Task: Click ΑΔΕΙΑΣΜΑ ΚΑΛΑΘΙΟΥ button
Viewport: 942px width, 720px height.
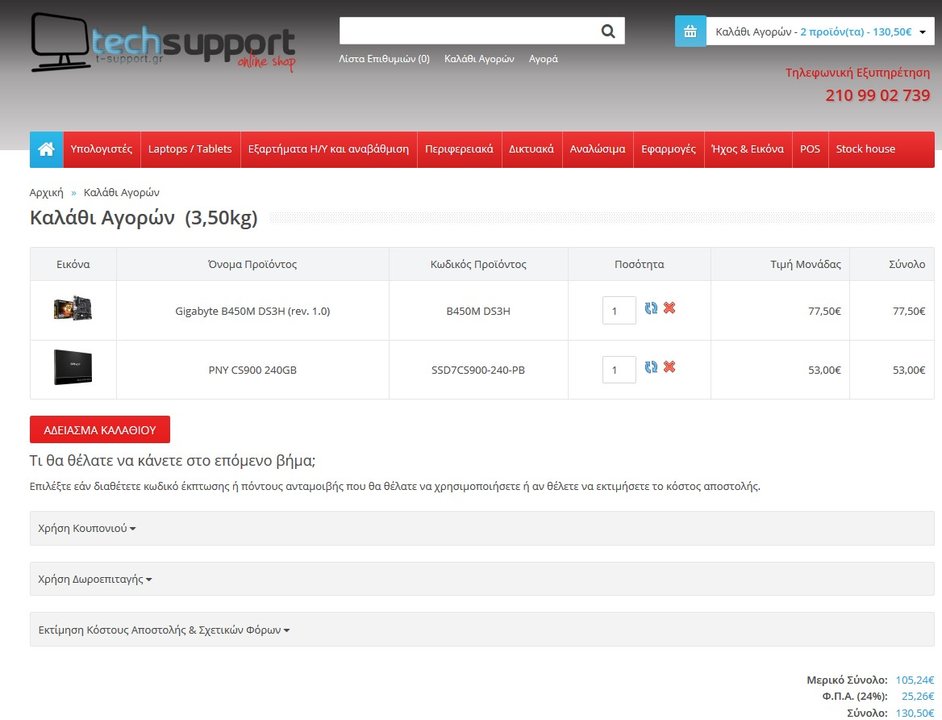Action: click(x=100, y=430)
